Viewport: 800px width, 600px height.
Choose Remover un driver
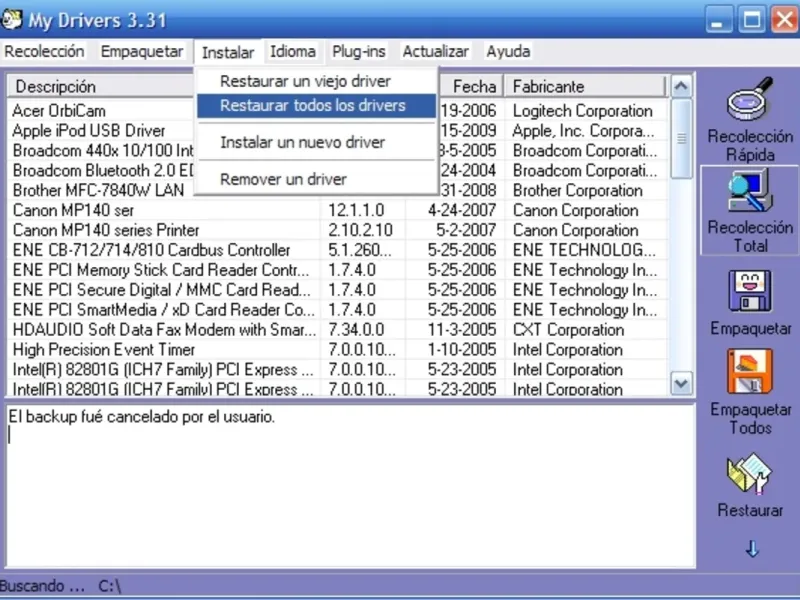point(317,179)
